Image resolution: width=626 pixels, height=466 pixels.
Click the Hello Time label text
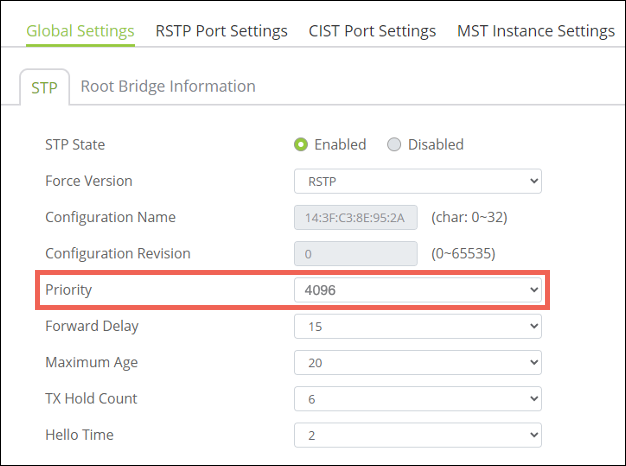point(79,435)
